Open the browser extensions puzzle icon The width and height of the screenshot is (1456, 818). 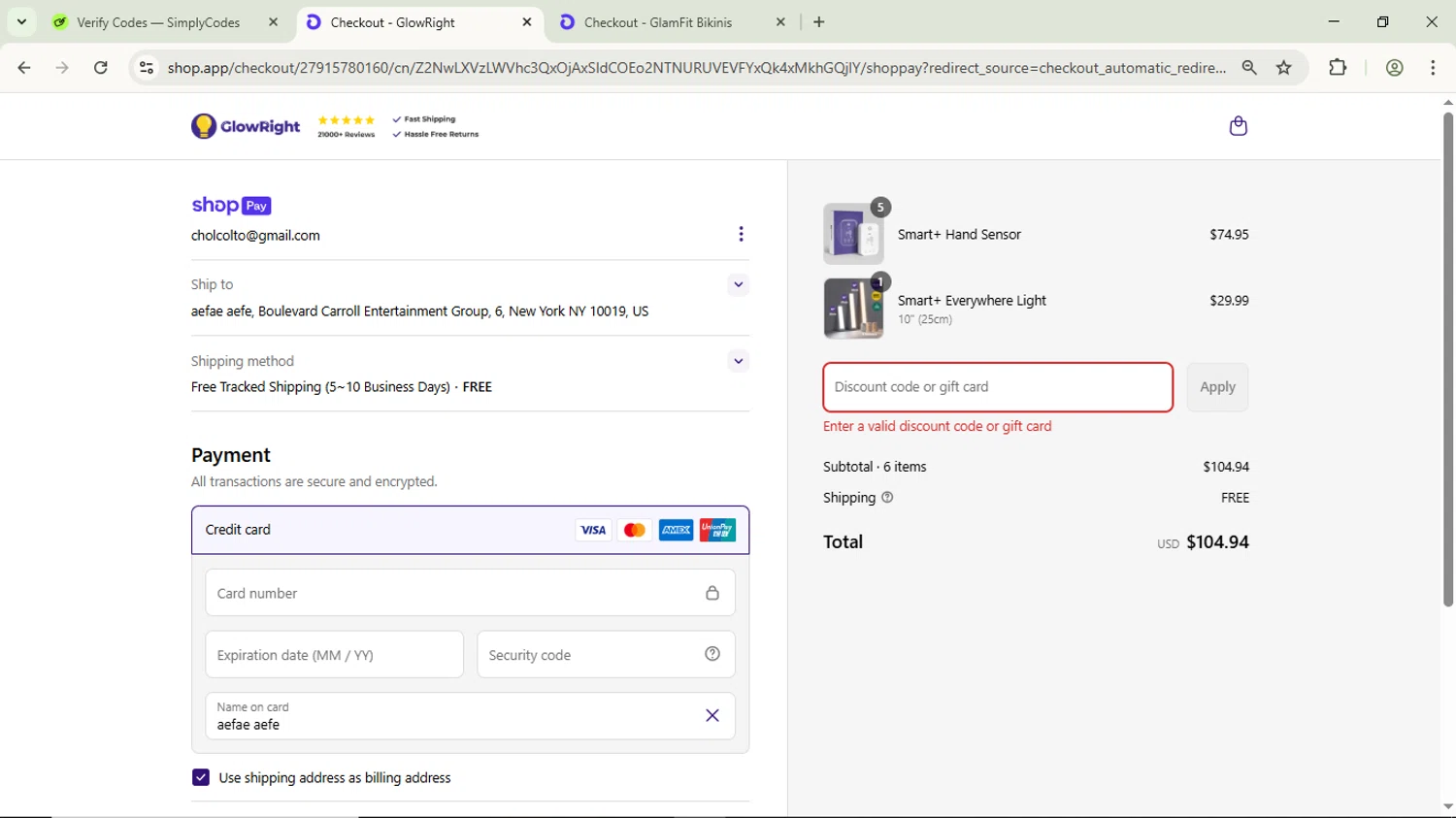[1338, 68]
